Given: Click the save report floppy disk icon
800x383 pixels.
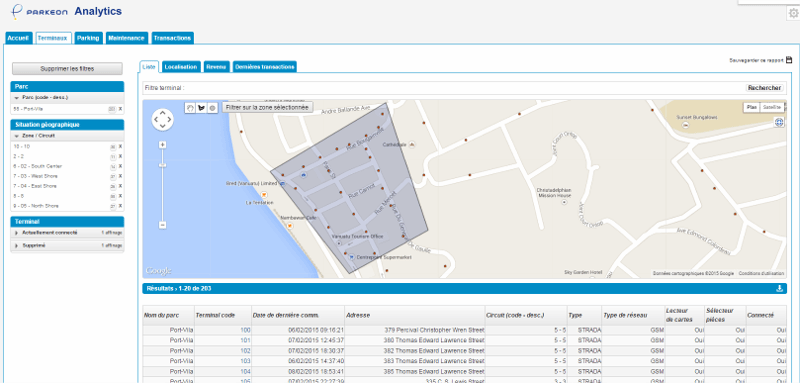Looking at the screenshot, I should [x=789, y=60].
